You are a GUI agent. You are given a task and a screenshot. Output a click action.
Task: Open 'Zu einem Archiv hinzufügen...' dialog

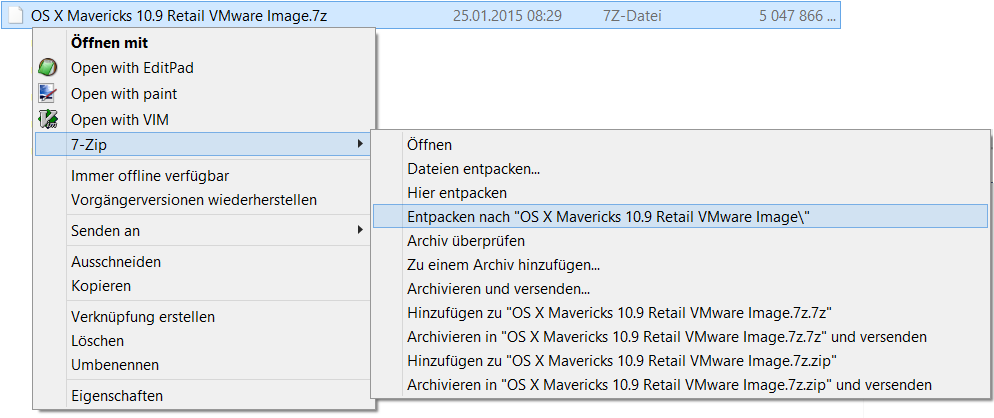503,265
